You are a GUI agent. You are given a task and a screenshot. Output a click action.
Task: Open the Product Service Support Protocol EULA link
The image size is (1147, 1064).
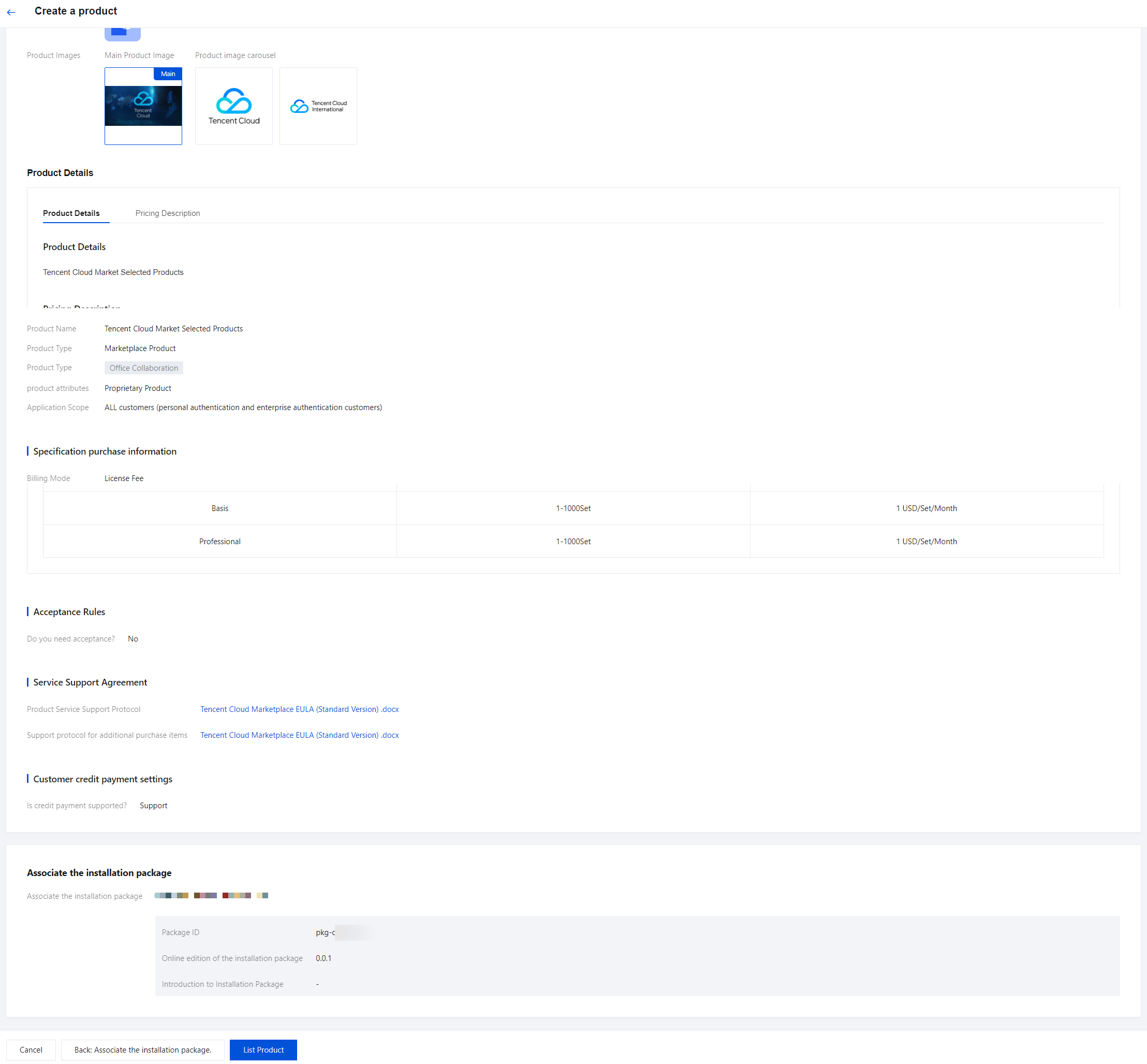coord(299,709)
